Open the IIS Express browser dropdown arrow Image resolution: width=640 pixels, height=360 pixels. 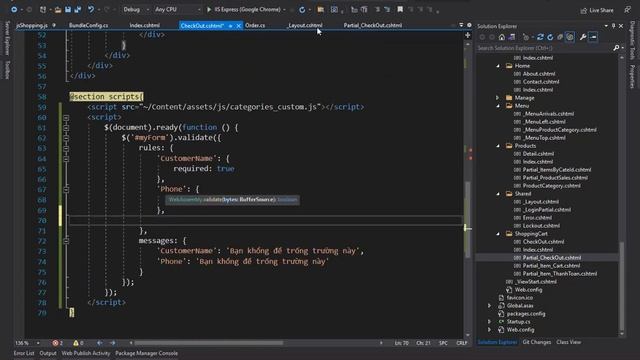(284, 9)
